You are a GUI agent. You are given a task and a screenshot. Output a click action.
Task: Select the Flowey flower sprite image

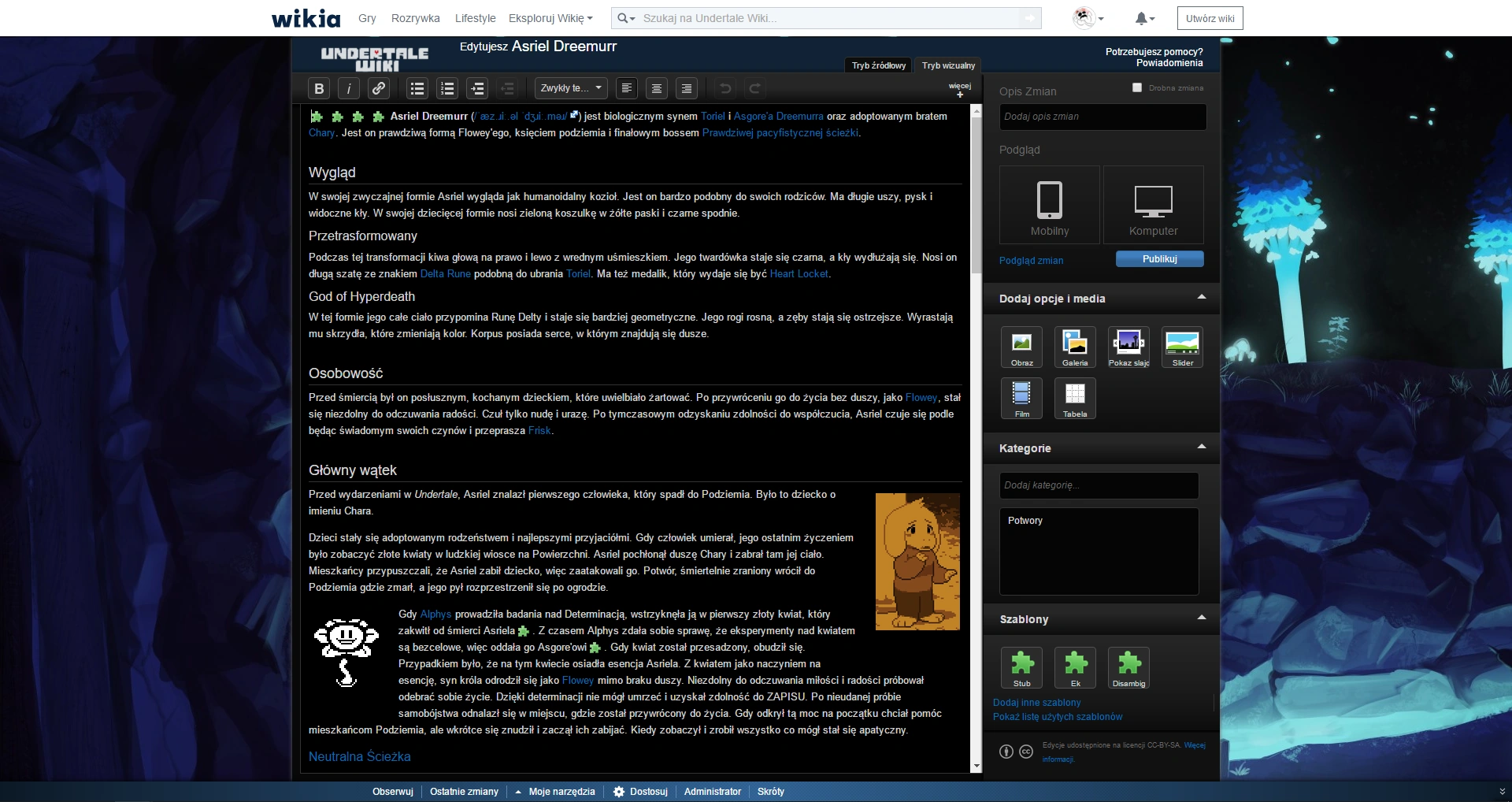[346, 653]
